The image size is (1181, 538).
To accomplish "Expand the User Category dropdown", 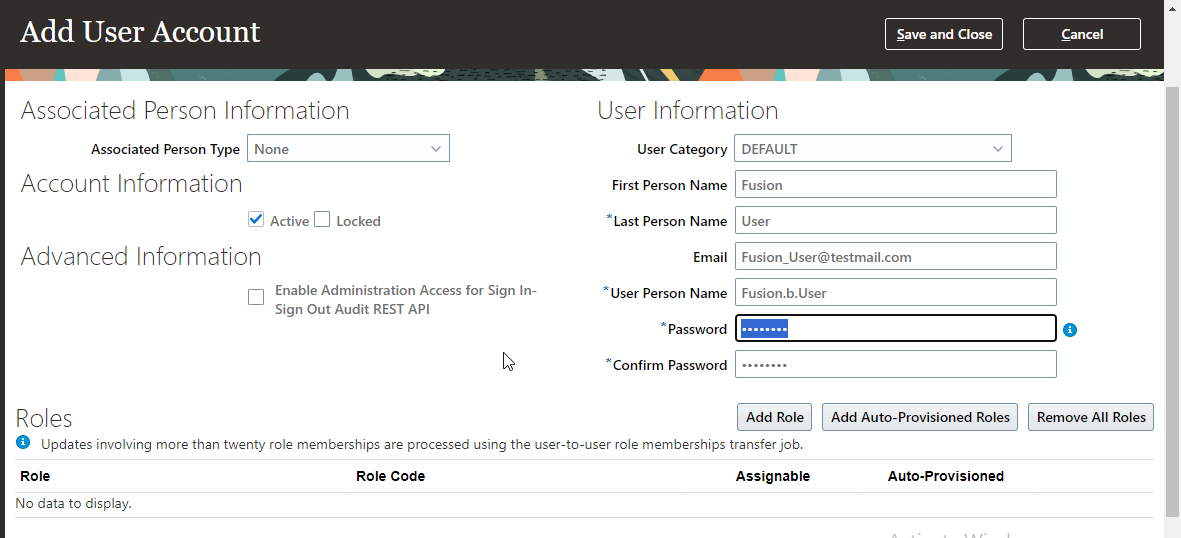I will (x=873, y=148).
